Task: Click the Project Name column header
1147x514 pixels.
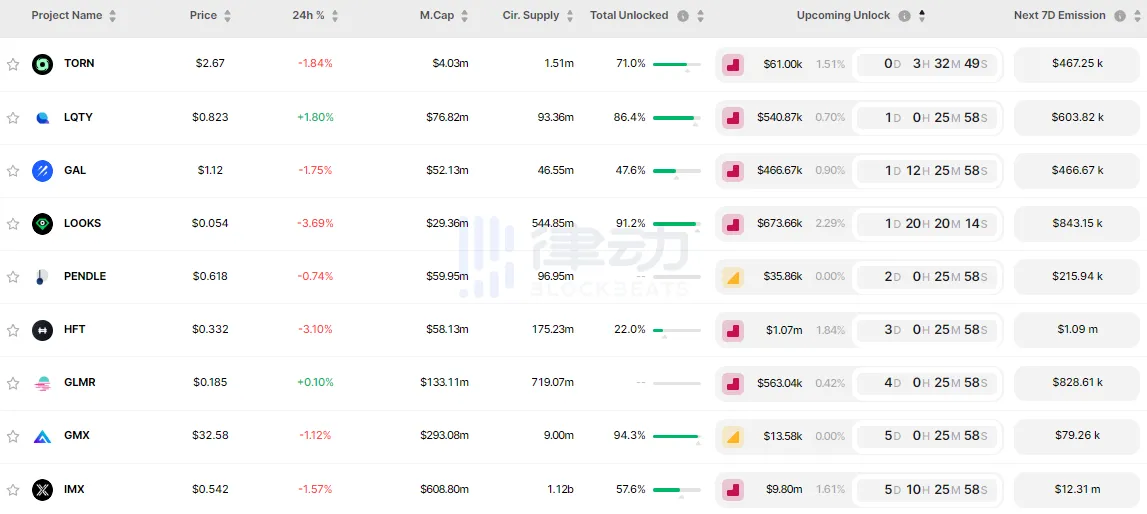Action: pos(66,16)
